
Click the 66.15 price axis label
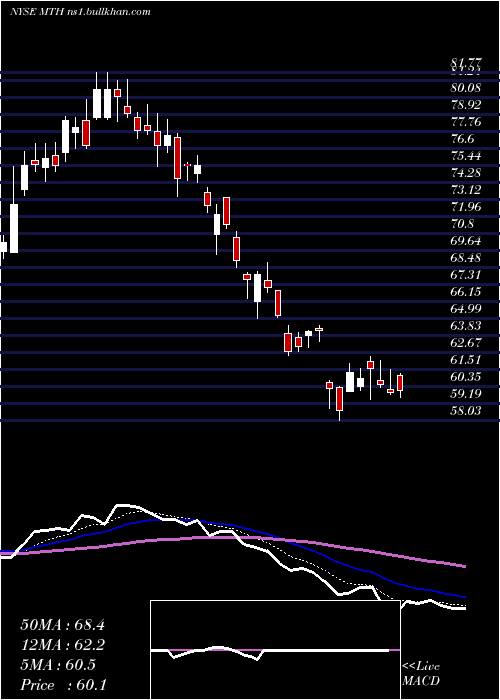point(466,292)
